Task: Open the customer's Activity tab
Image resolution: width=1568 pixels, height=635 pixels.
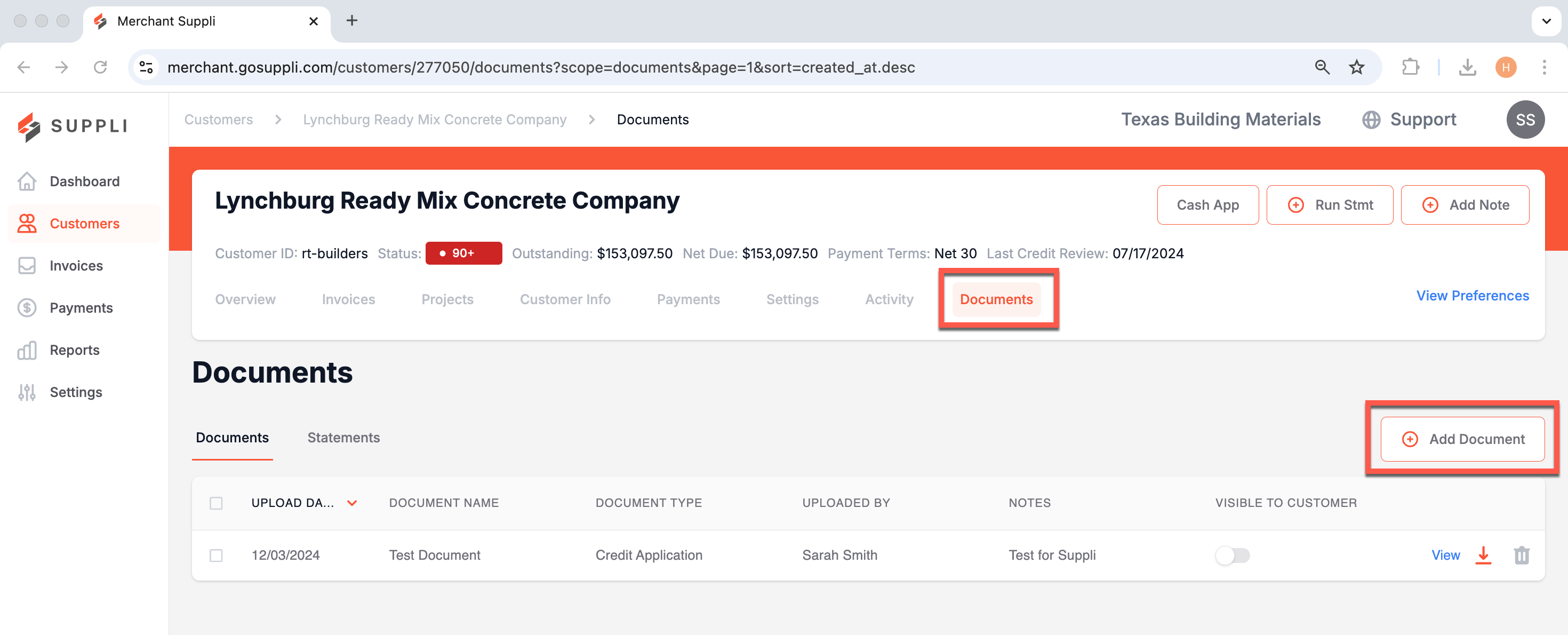Action: pos(889,299)
